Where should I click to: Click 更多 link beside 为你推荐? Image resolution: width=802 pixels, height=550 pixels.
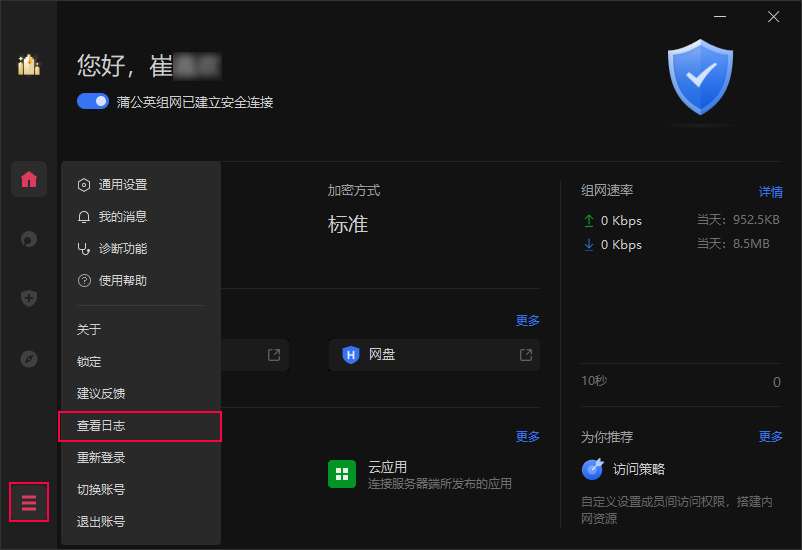pos(770,436)
